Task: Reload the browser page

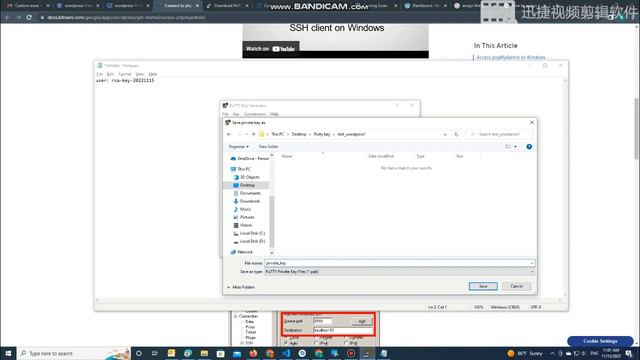Action: click(x=29, y=18)
